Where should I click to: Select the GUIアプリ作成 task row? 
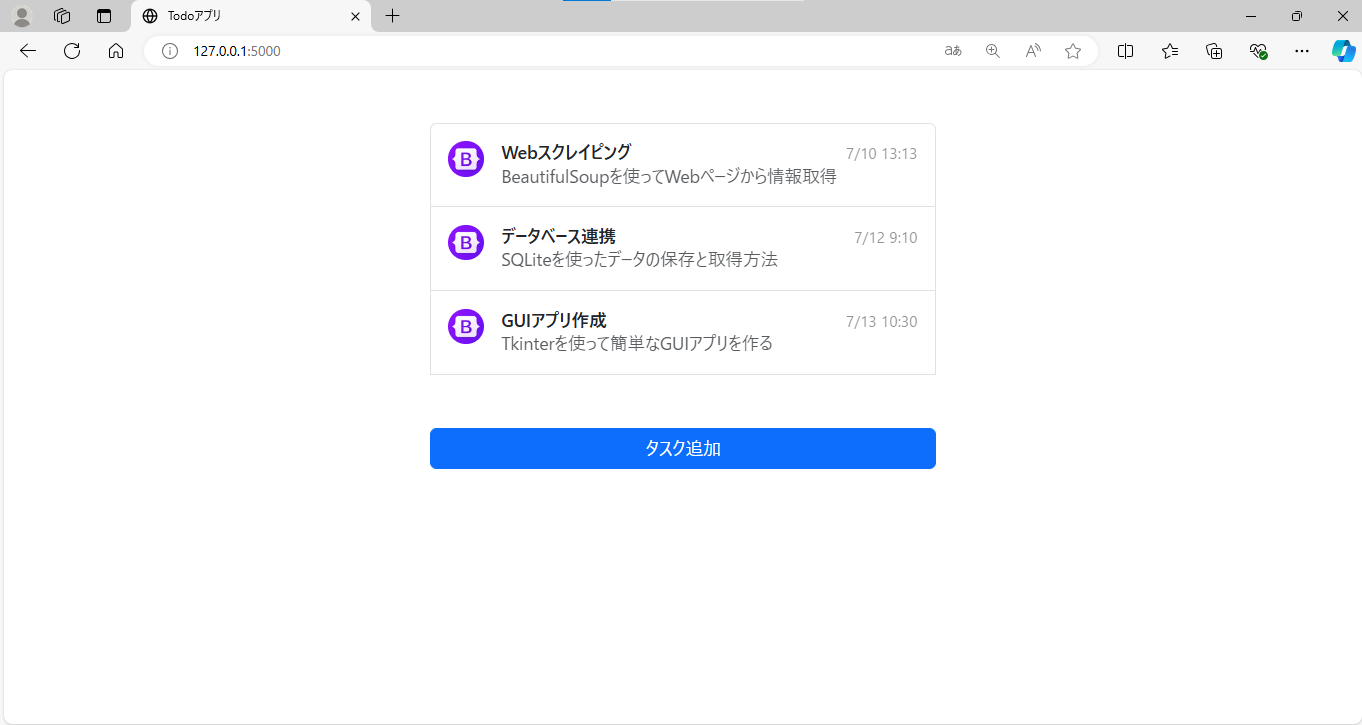point(683,332)
